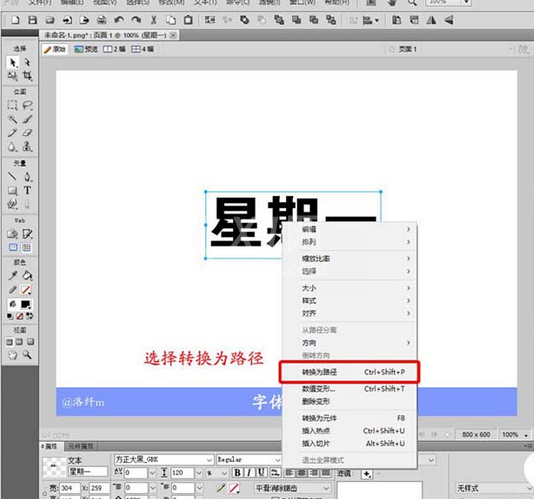Select the Blur tool
Image resolution: width=534 pixels, height=499 pixels.
tap(13, 146)
